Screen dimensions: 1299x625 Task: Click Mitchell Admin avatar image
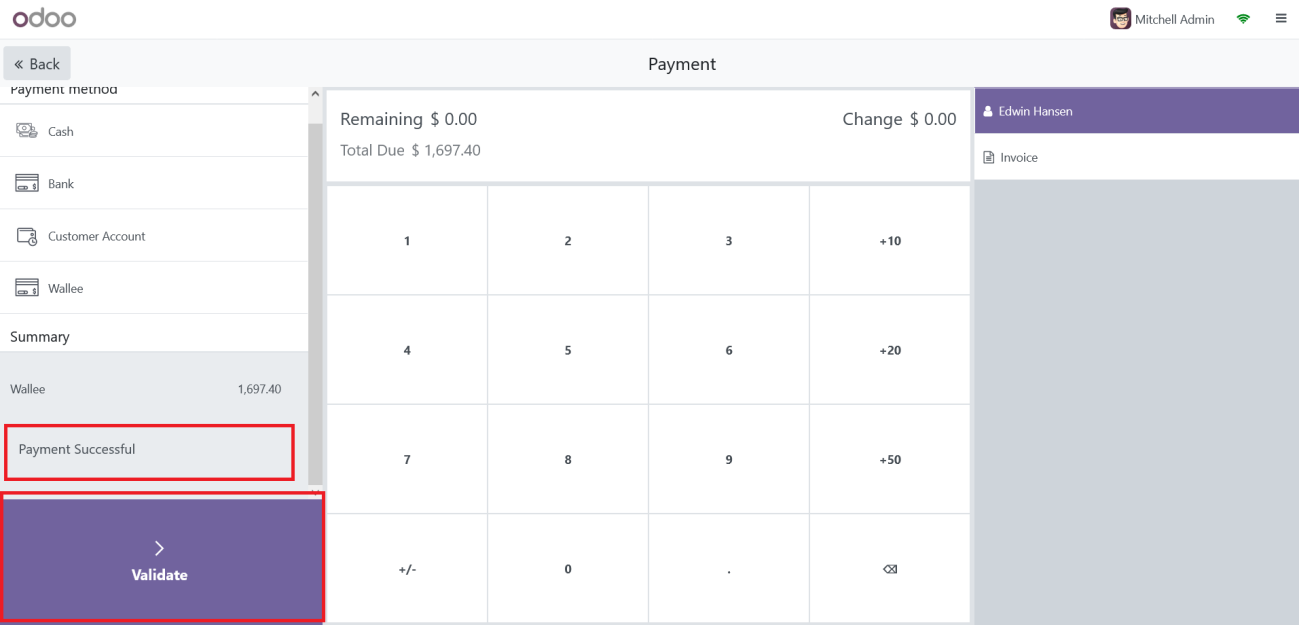point(1120,19)
